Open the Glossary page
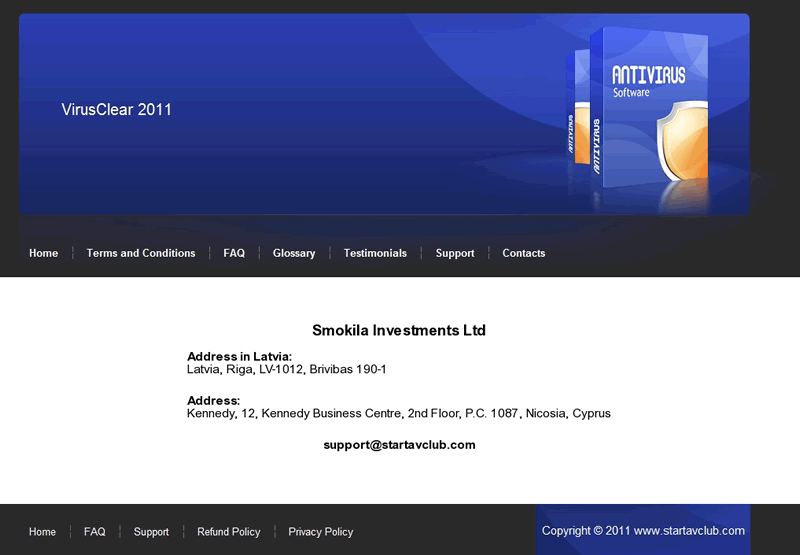 [294, 253]
